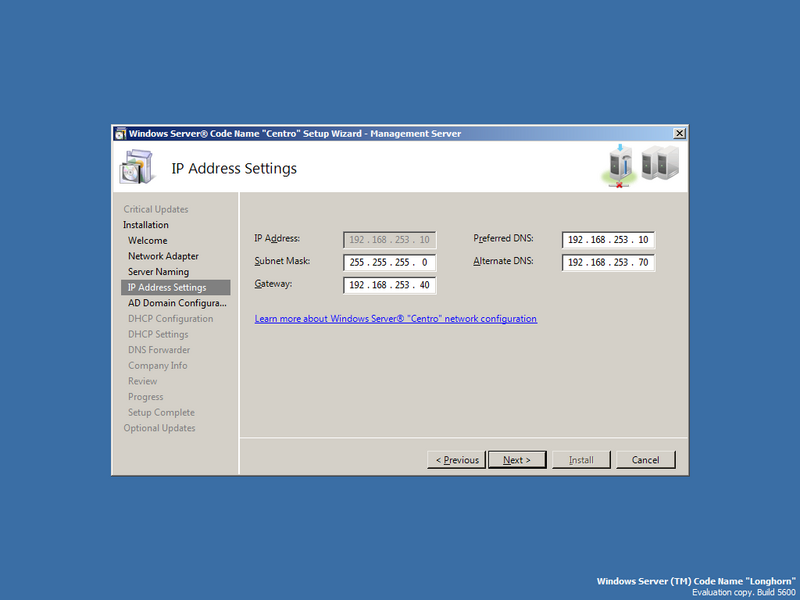800x600 pixels.
Task: Click the Next button
Action: click(x=517, y=459)
